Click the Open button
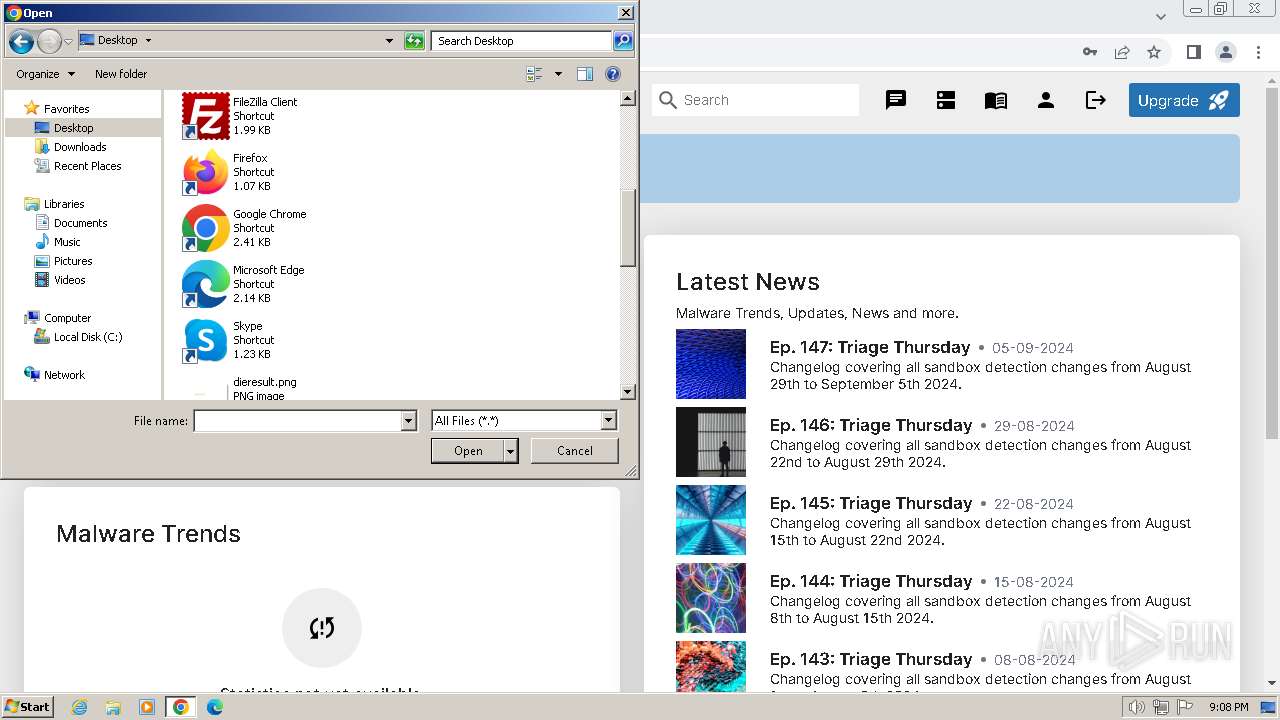The image size is (1280, 720). pyautogui.click(x=468, y=451)
